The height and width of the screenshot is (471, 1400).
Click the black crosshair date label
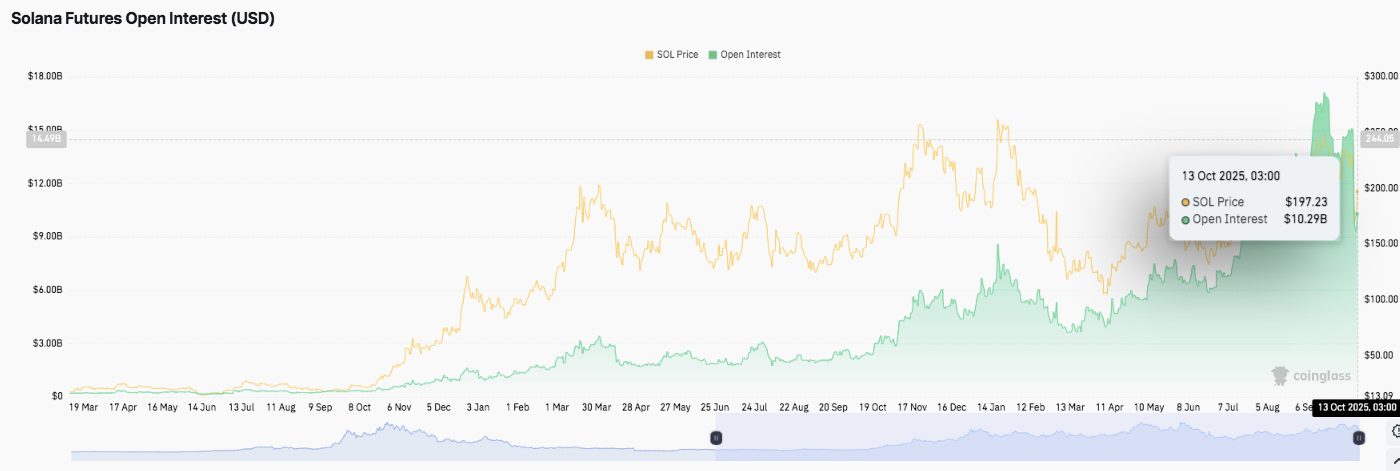1355,407
